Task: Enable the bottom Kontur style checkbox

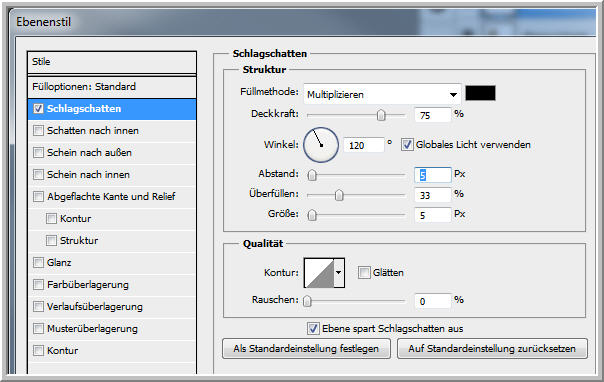Action: click(38, 350)
